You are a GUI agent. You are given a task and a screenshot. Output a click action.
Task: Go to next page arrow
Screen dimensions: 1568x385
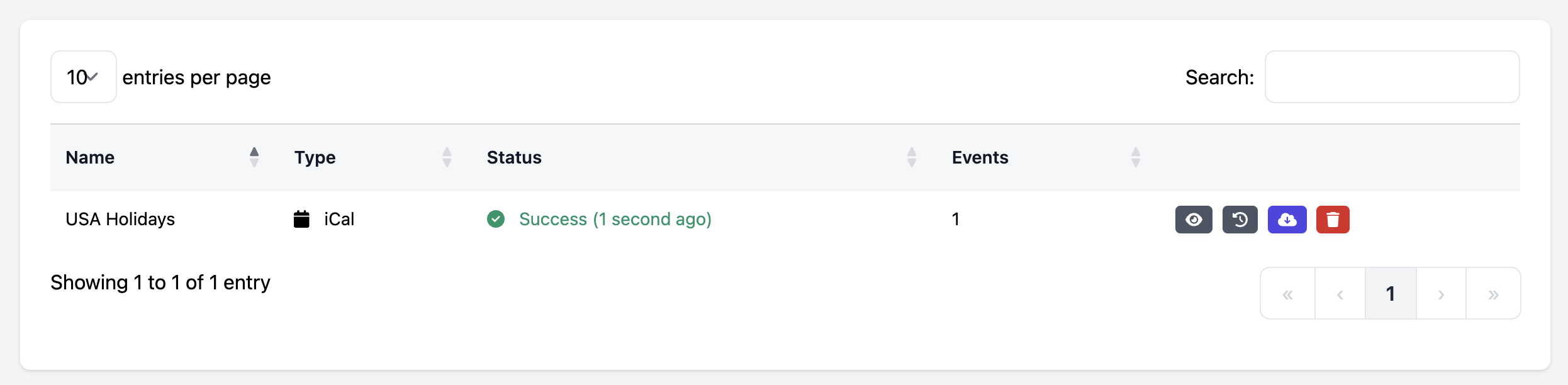click(1441, 294)
